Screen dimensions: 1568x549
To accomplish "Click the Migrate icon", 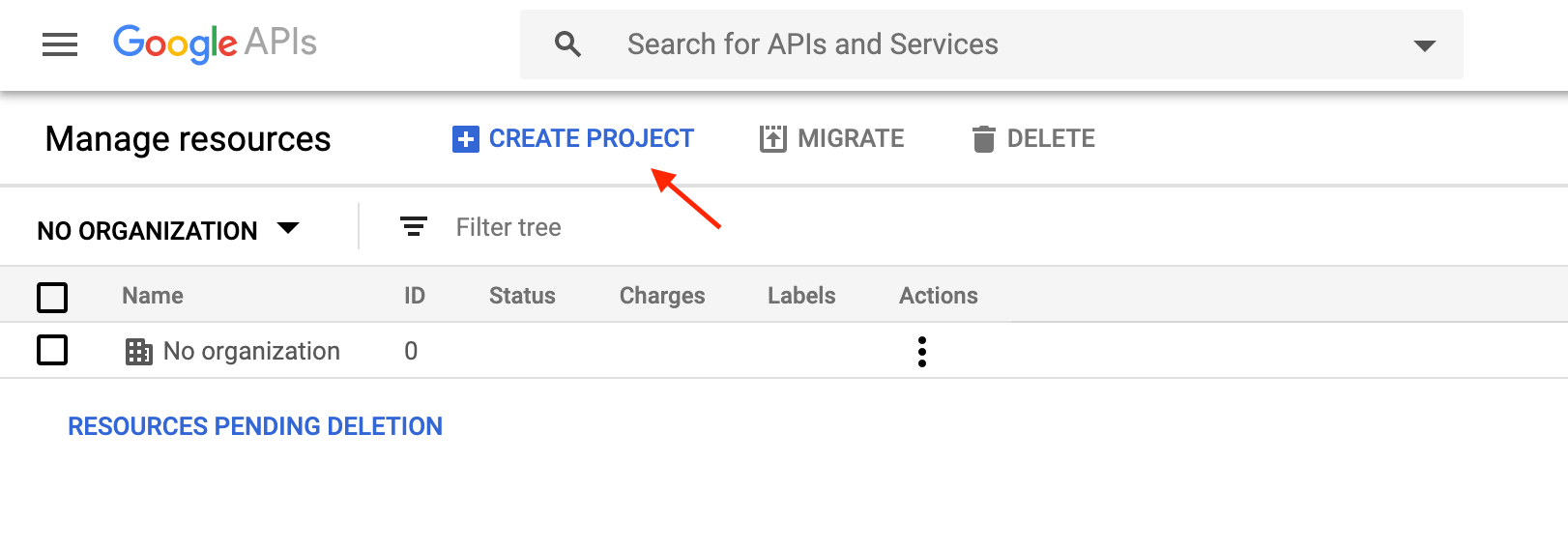I will point(773,139).
